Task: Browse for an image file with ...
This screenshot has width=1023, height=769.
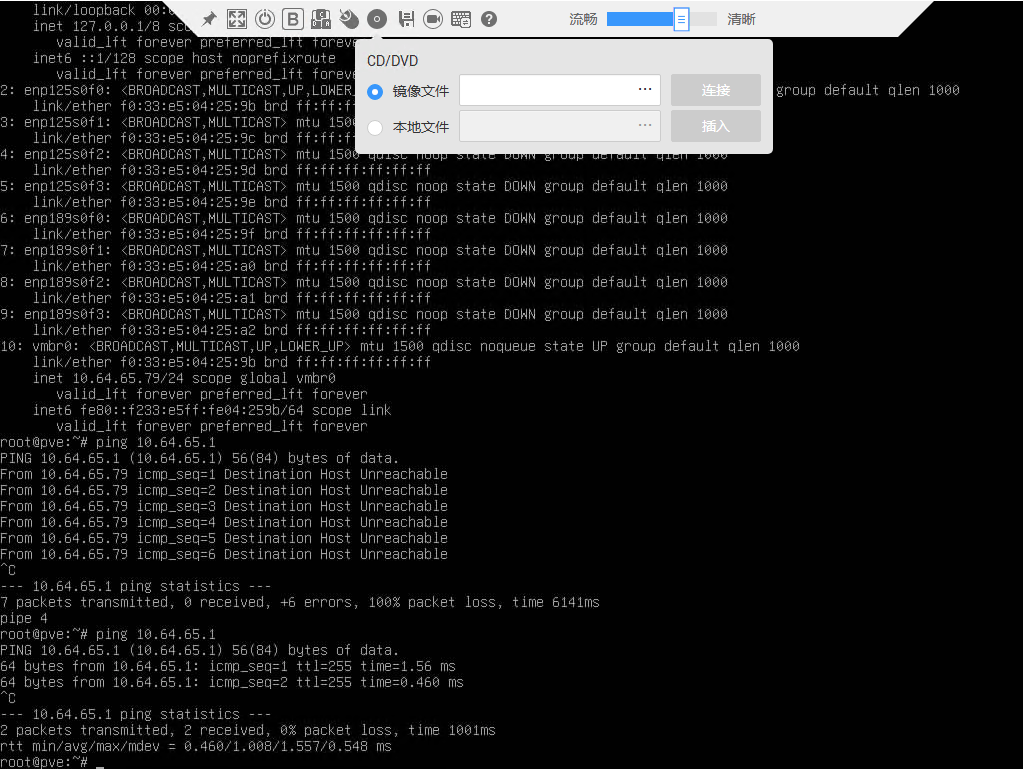Action: coord(645,90)
